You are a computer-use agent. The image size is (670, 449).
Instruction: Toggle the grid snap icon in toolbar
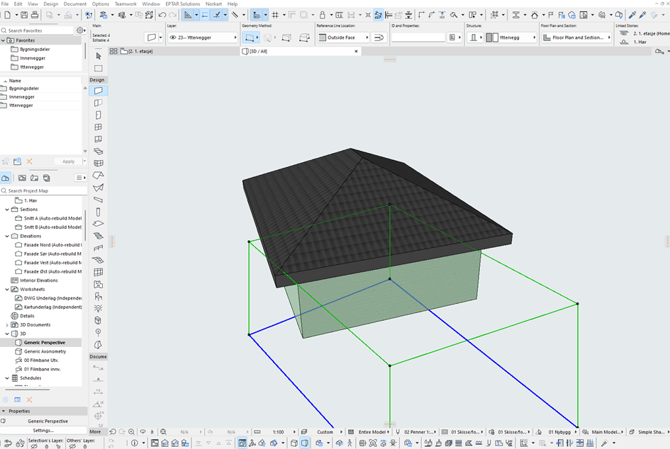point(276,15)
